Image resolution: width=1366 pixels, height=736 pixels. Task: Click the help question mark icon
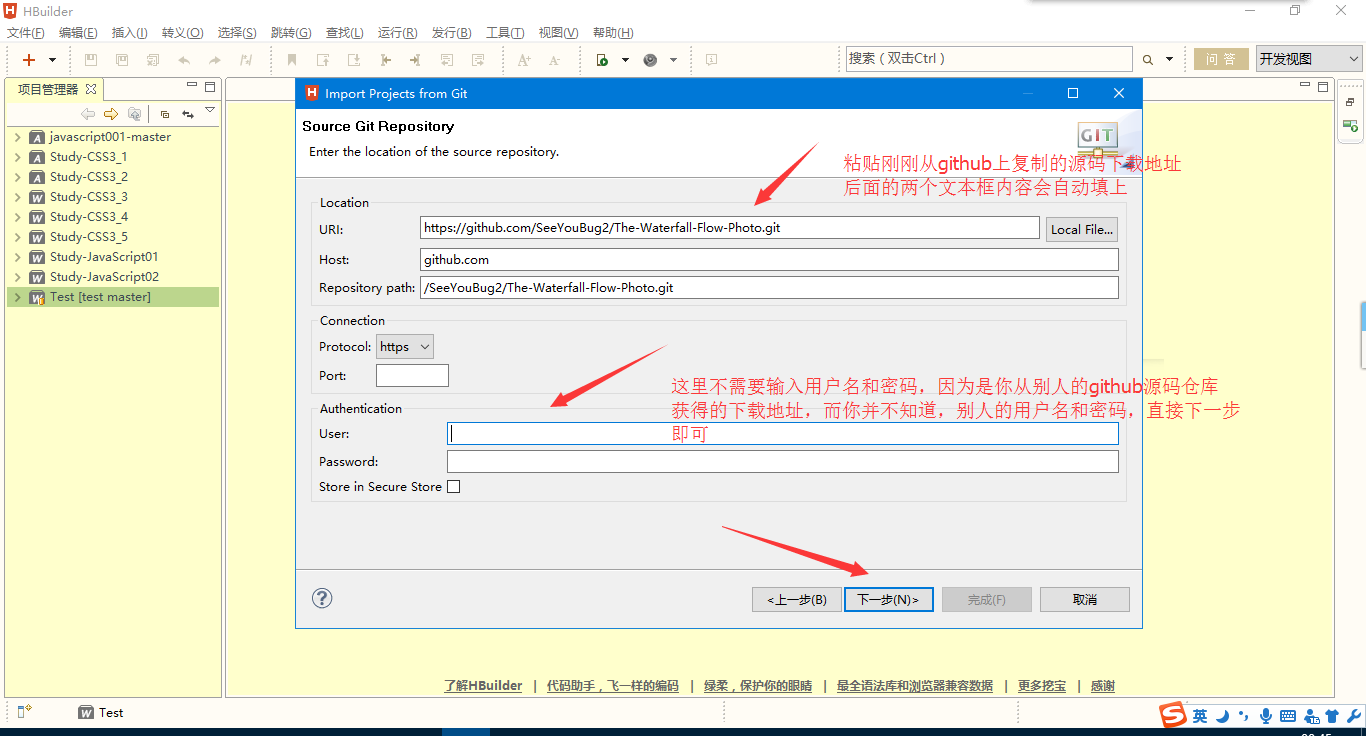point(322,598)
